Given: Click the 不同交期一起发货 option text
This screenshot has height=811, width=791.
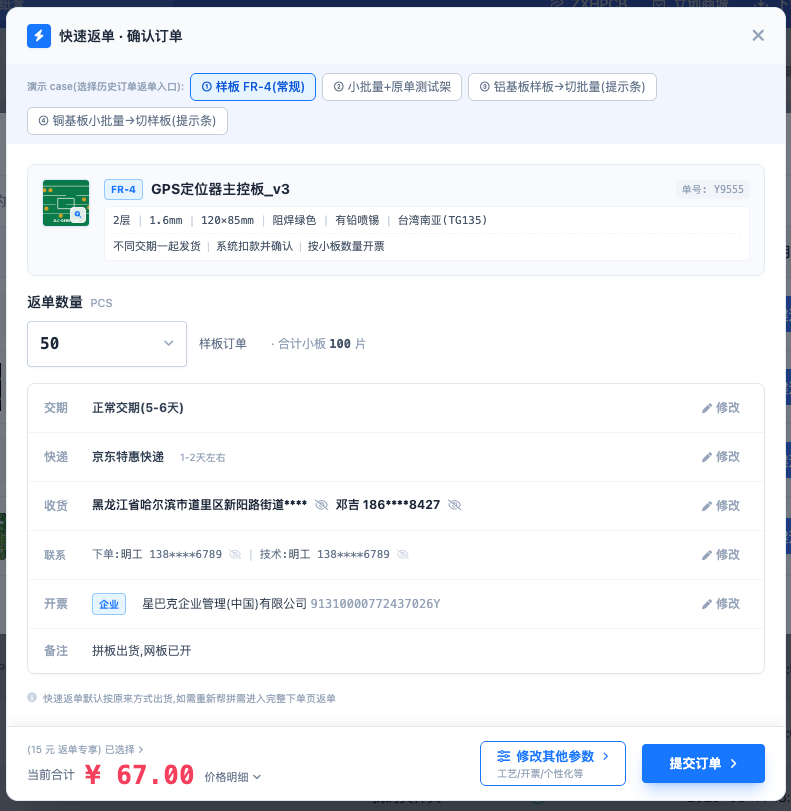Looking at the screenshot, I should tap(157, 246).
